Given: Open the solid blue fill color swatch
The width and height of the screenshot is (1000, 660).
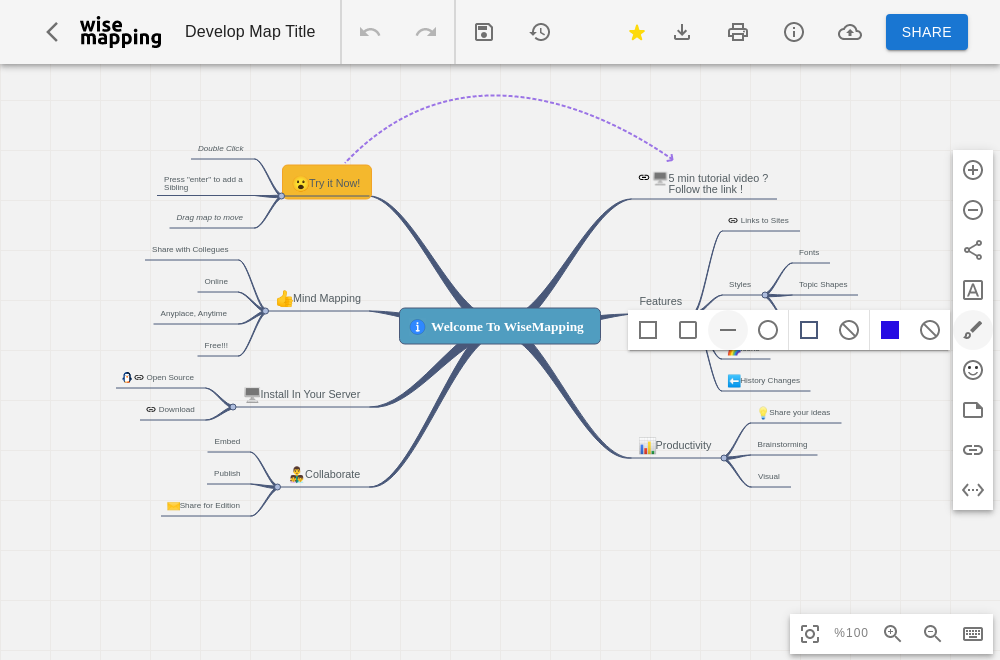Looking at the screenshot, I should (890, 330).
